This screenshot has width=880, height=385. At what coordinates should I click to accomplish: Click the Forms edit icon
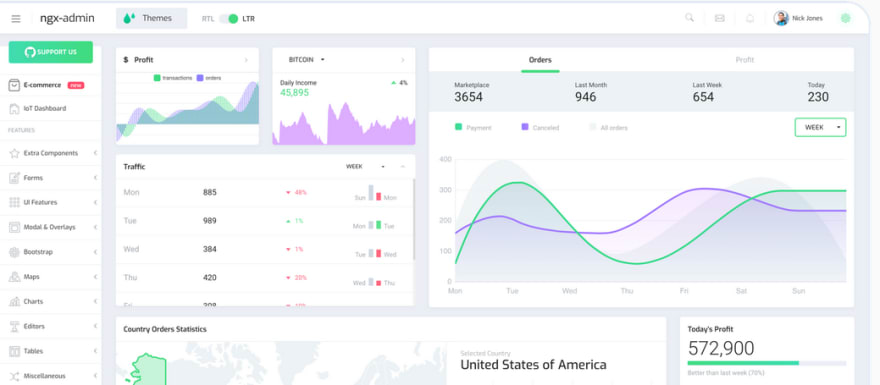[x=14, y=178]
